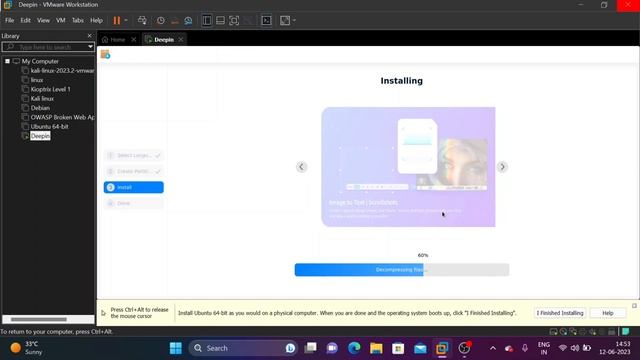Select the kali-linux-2023.2-vmware VM

coord(62,71)
